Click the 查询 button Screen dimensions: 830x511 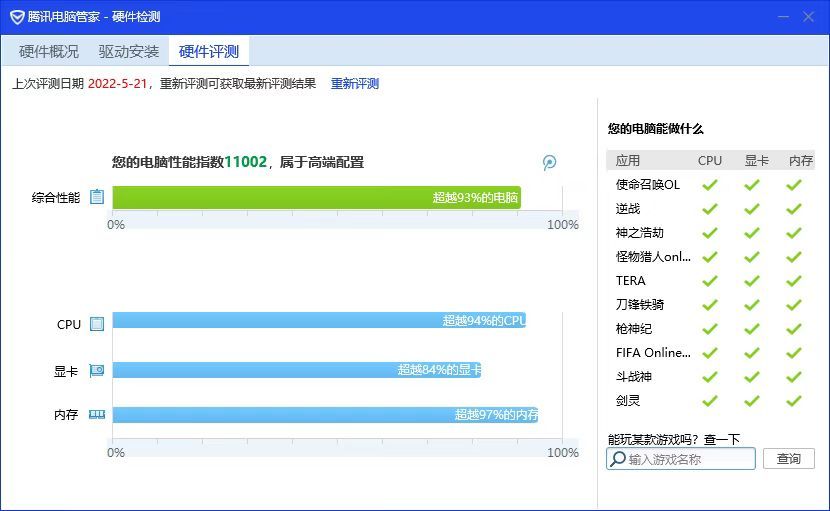click(x=789, y=459)
